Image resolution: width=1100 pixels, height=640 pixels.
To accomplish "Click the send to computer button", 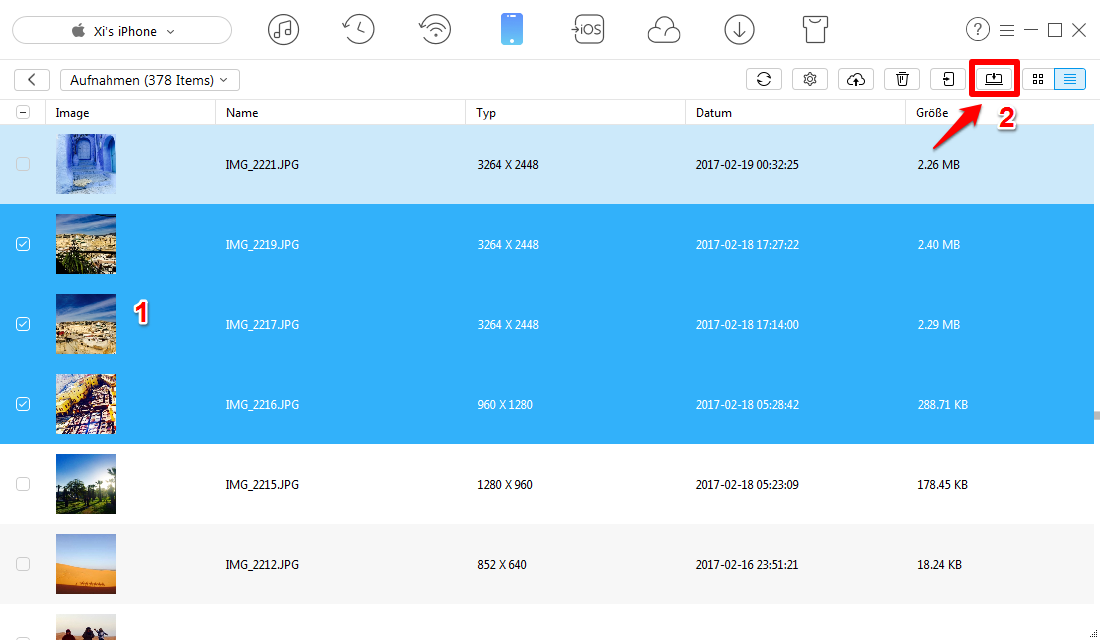I will [x=994, y=79].
